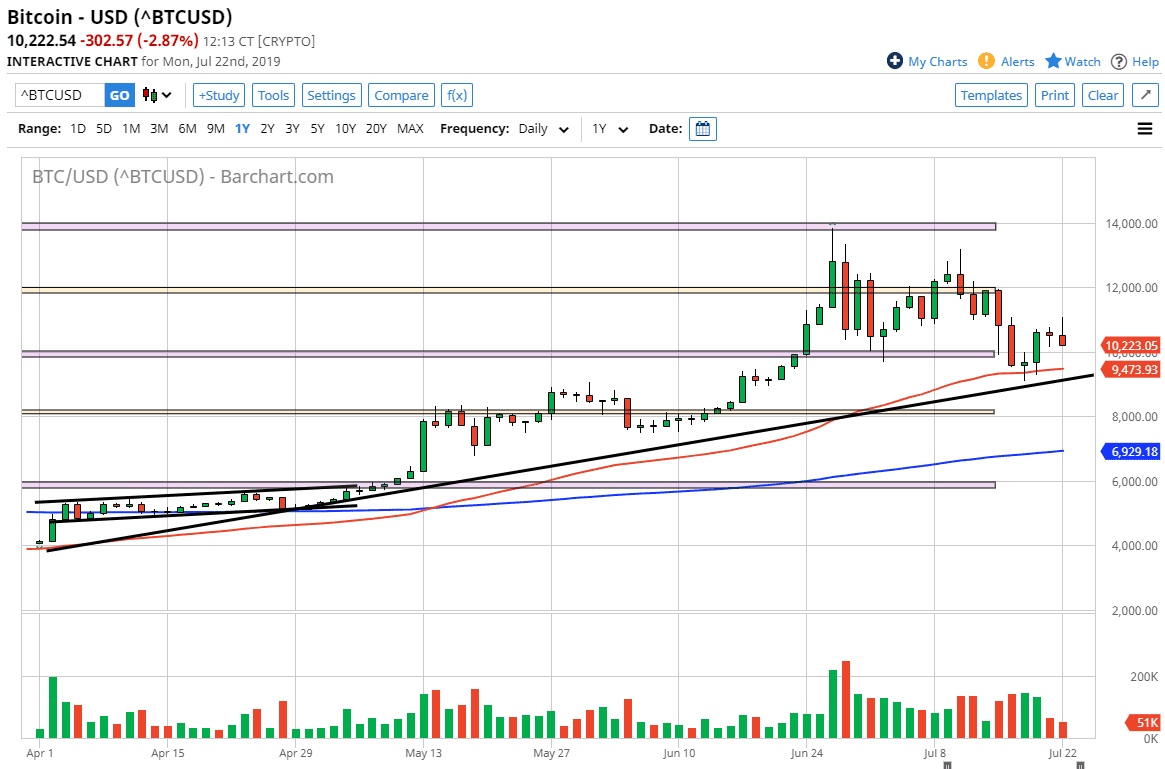Click the Templates button

click(991, 94)
